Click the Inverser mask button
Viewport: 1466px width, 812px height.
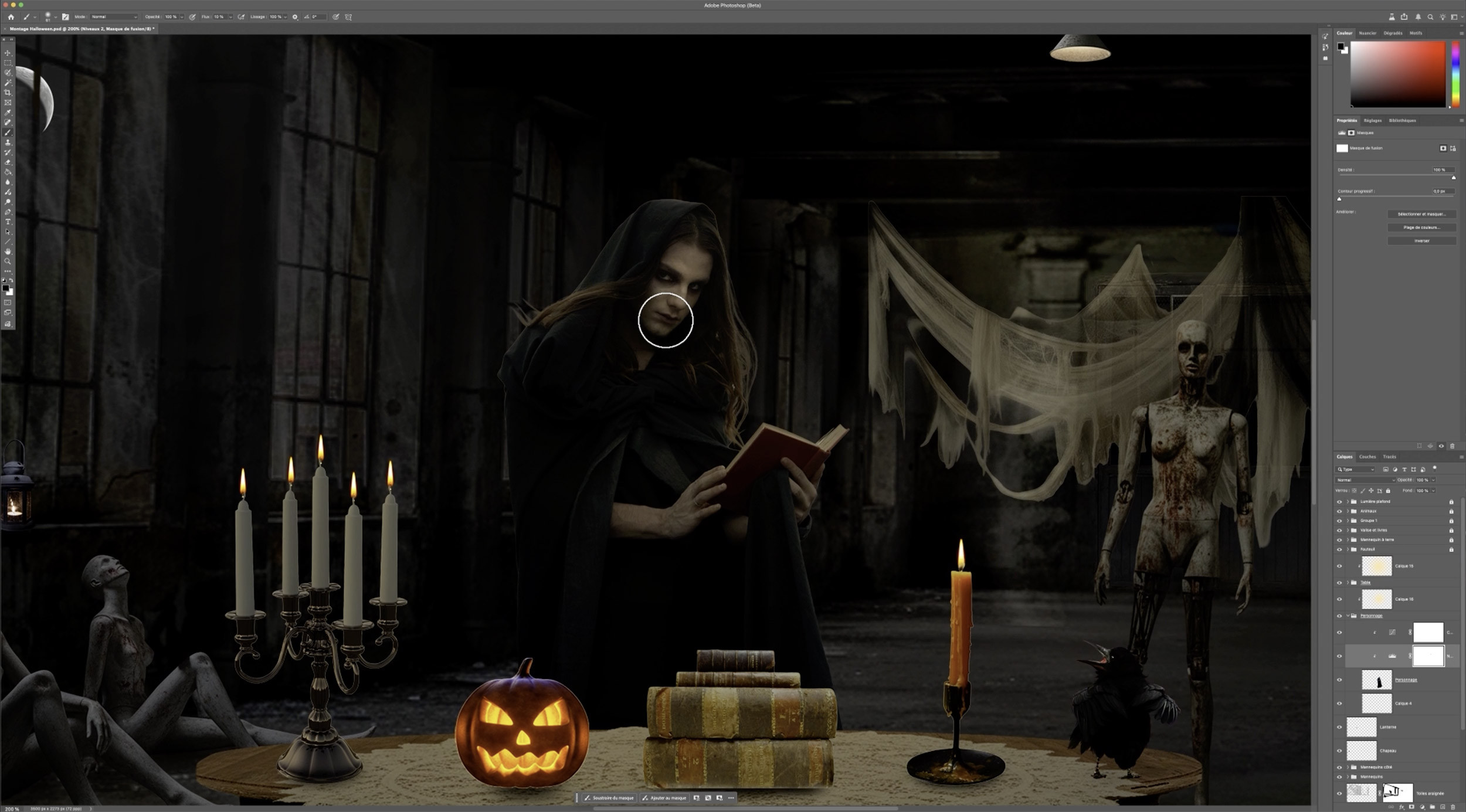click(1421, 241)
